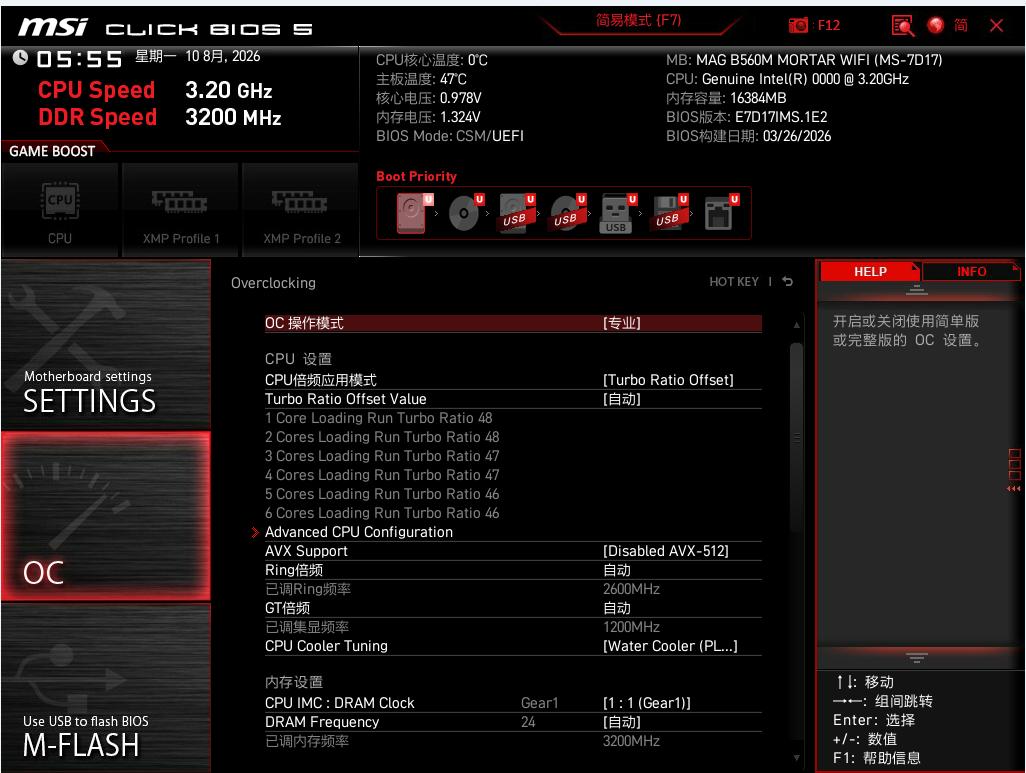The height and width of the screenshot is (773, 1026).
Task: Click the clock icon beside 05:55
Action: click(x=20, y=58)
